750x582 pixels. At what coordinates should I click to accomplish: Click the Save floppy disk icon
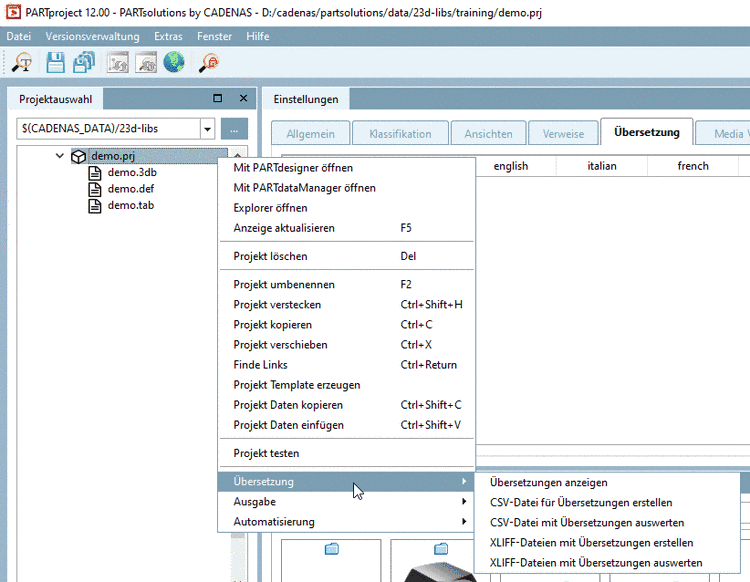coord(55,63)
